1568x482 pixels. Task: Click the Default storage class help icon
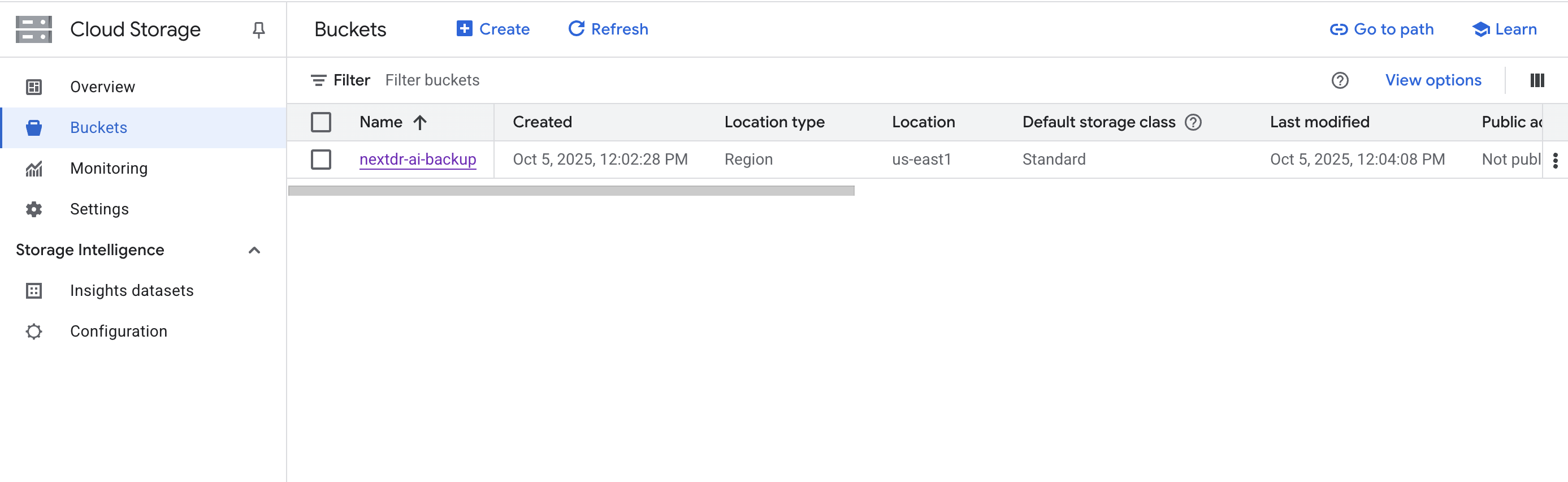point(1193,123)
